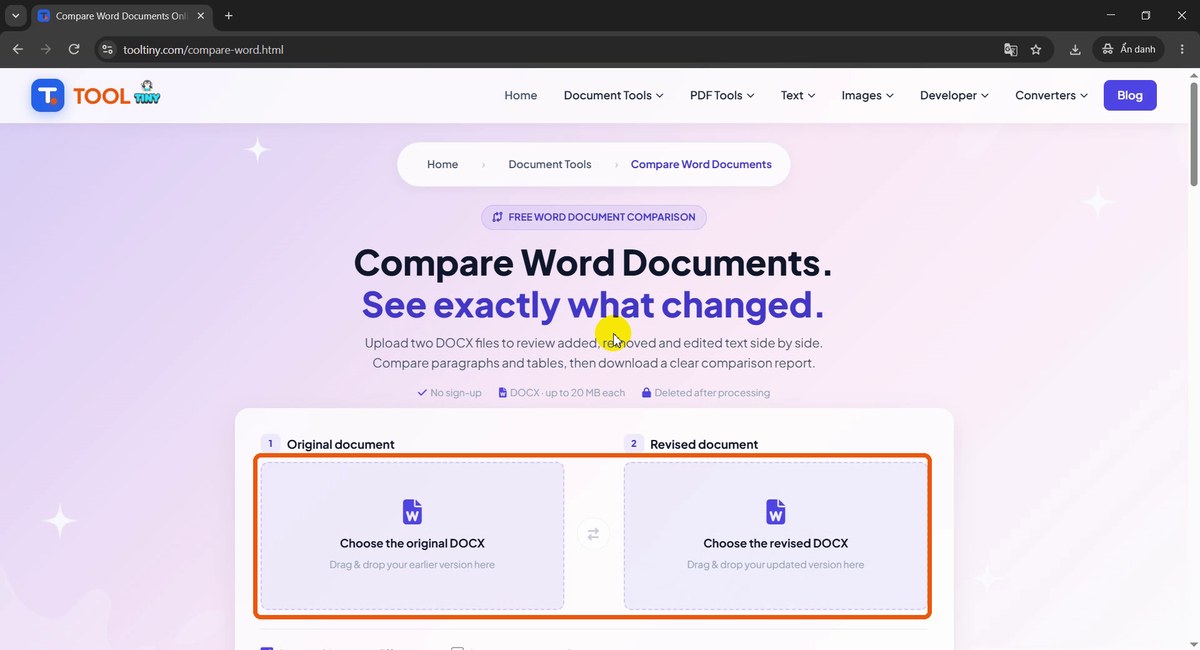The height and width of the screenshot is (650, 1200).
Task: Expand the Document Tools dropdown
Action: point(613,95)
